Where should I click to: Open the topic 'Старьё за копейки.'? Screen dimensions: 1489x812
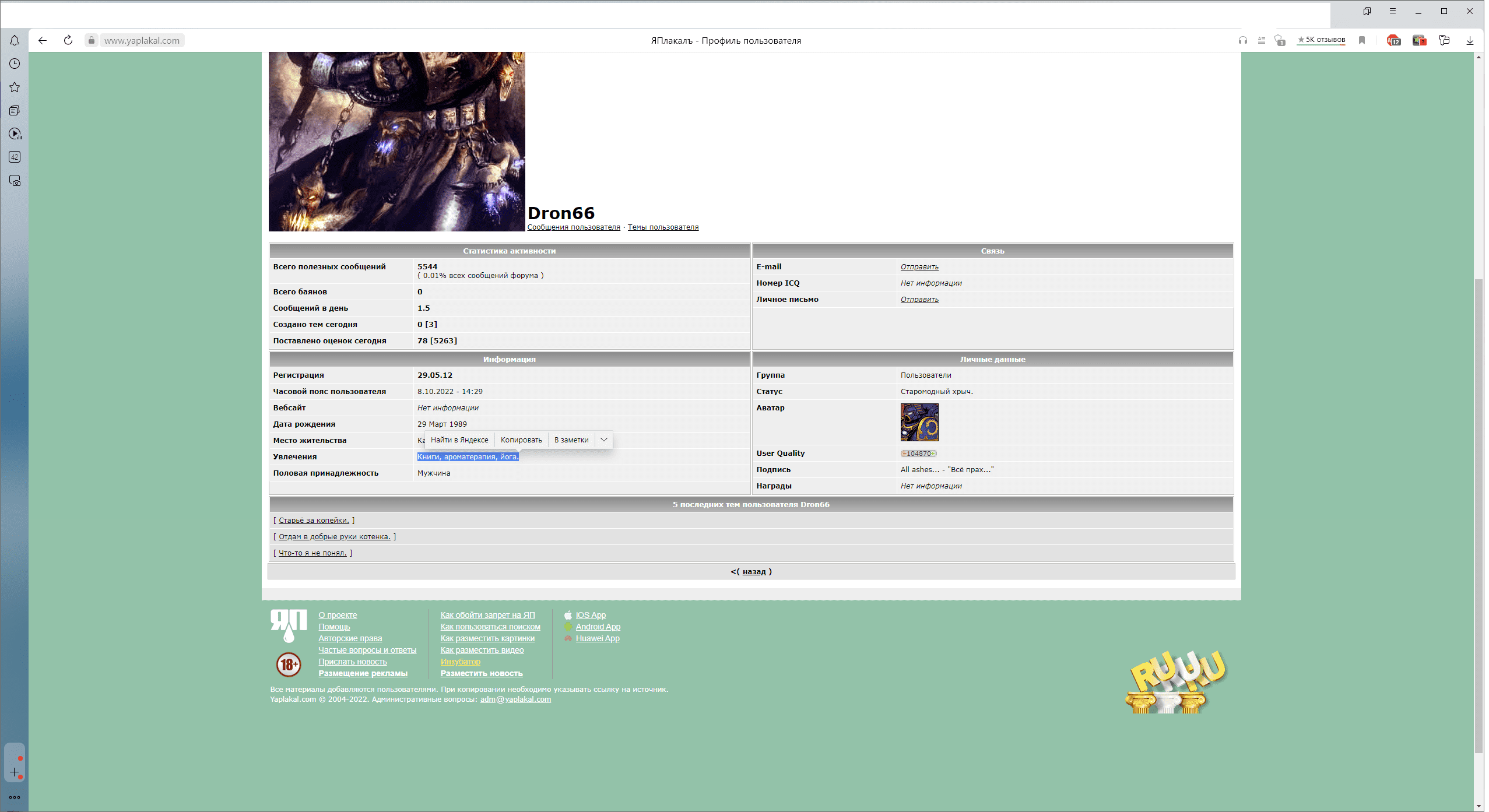click(x=314, y=521)
